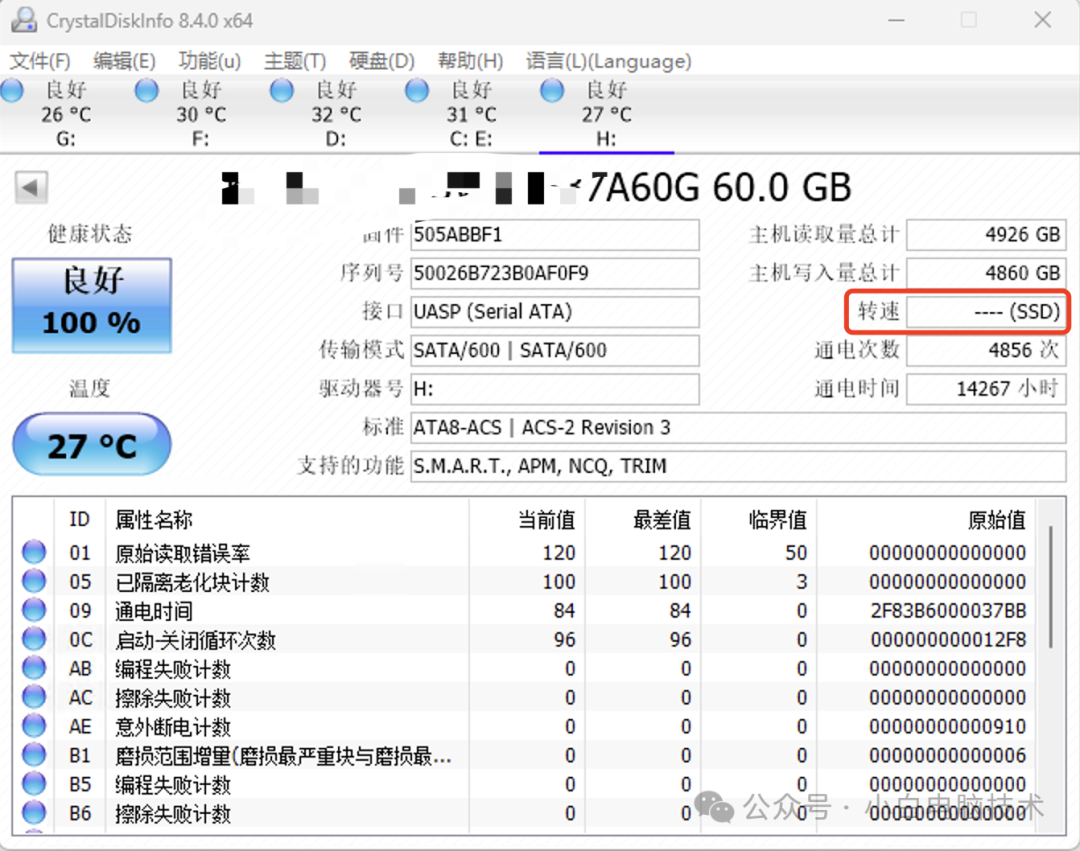Click the standard field ATA8-ACS

tap(738, 428)
